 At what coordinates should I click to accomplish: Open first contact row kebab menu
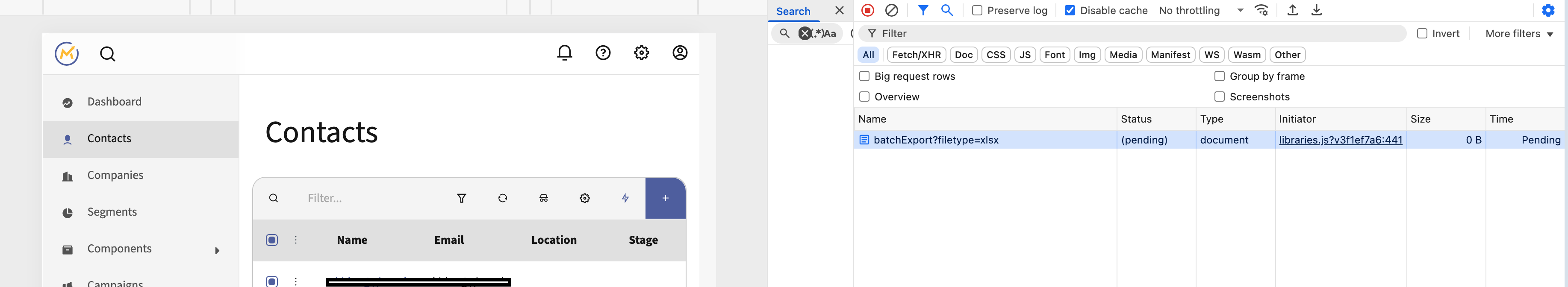[296, 281]
